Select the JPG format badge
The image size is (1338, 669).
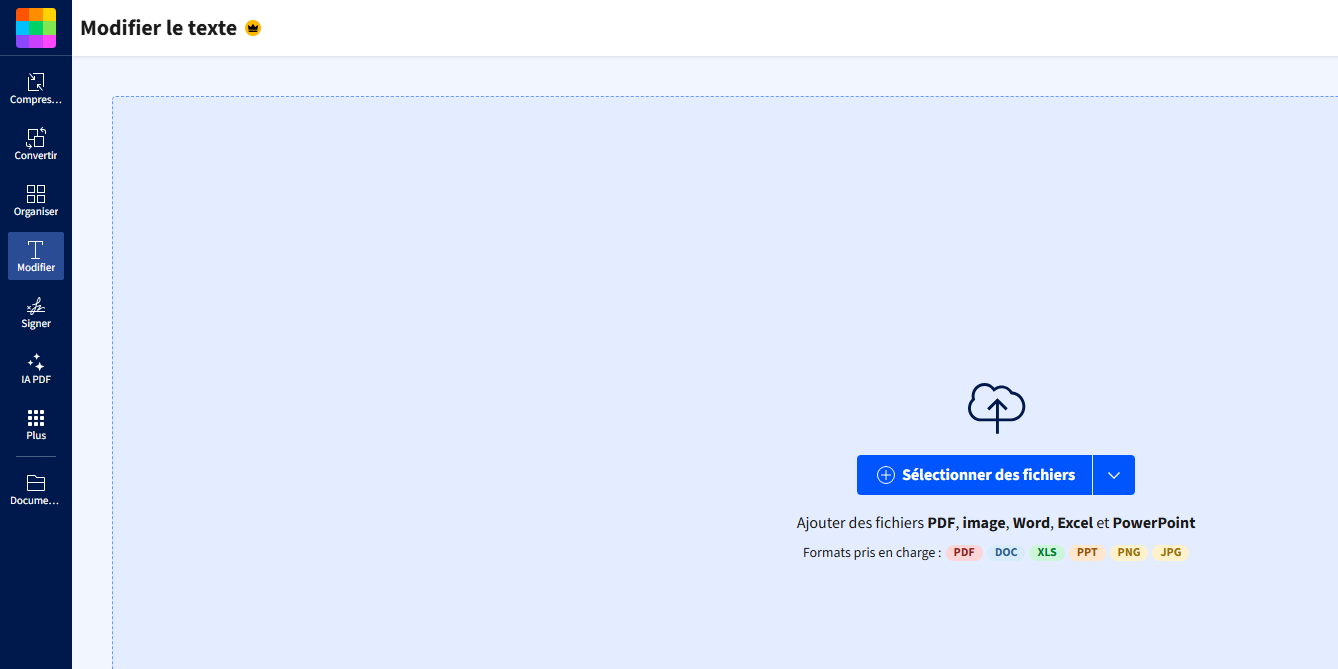coord(1169,551)
